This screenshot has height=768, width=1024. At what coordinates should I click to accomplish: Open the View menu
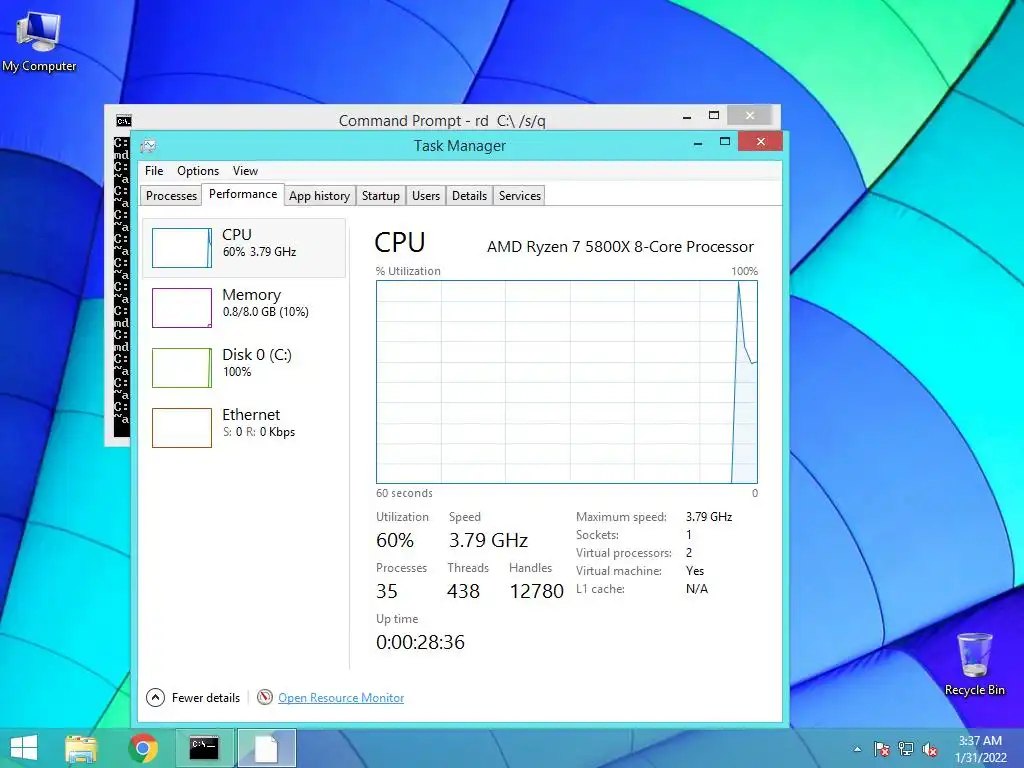pos(246,170)
